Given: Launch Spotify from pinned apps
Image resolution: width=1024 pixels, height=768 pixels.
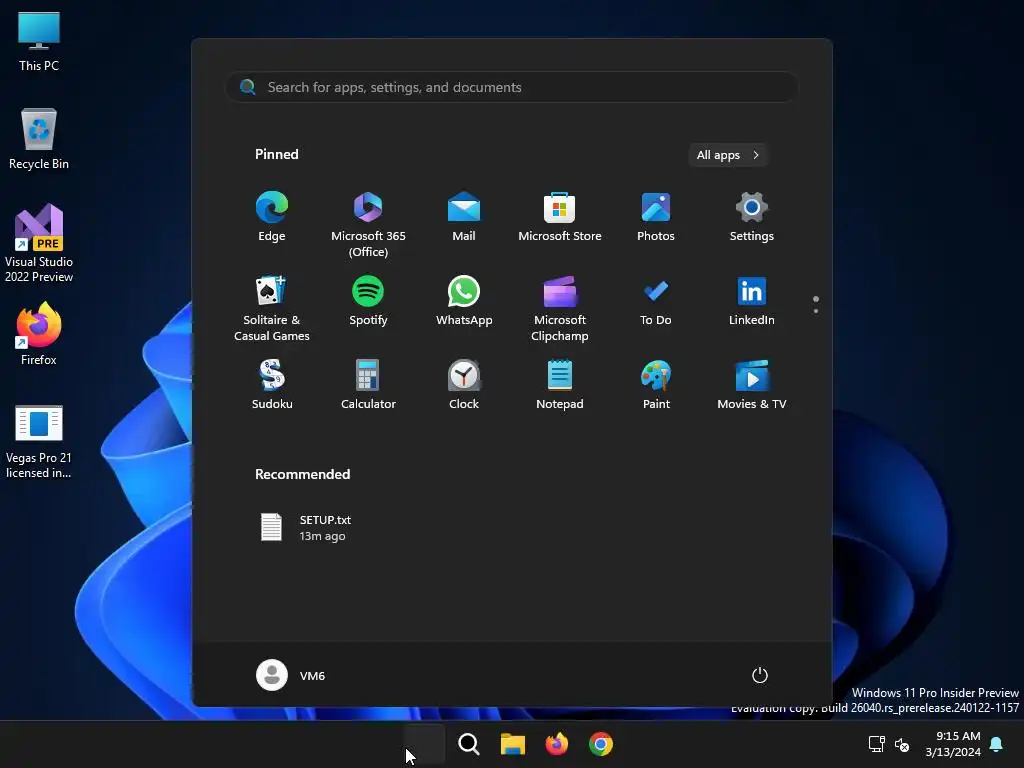Looking at the screenshot, I should coord(368,302).
